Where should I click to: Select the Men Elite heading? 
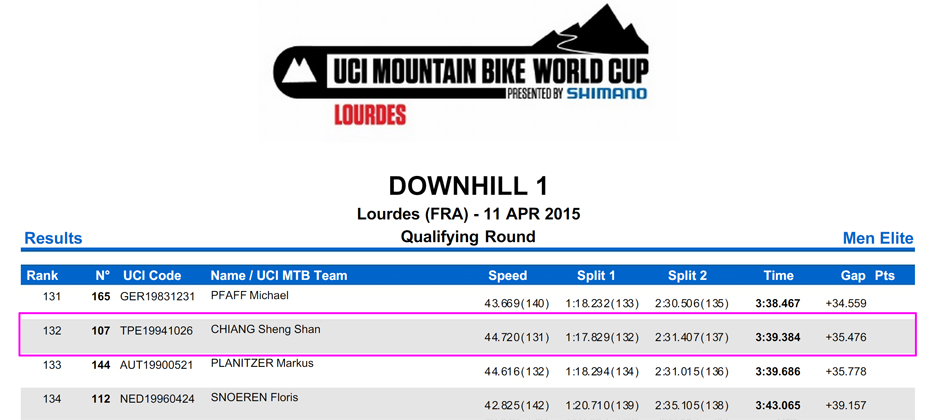coord(878,238)
